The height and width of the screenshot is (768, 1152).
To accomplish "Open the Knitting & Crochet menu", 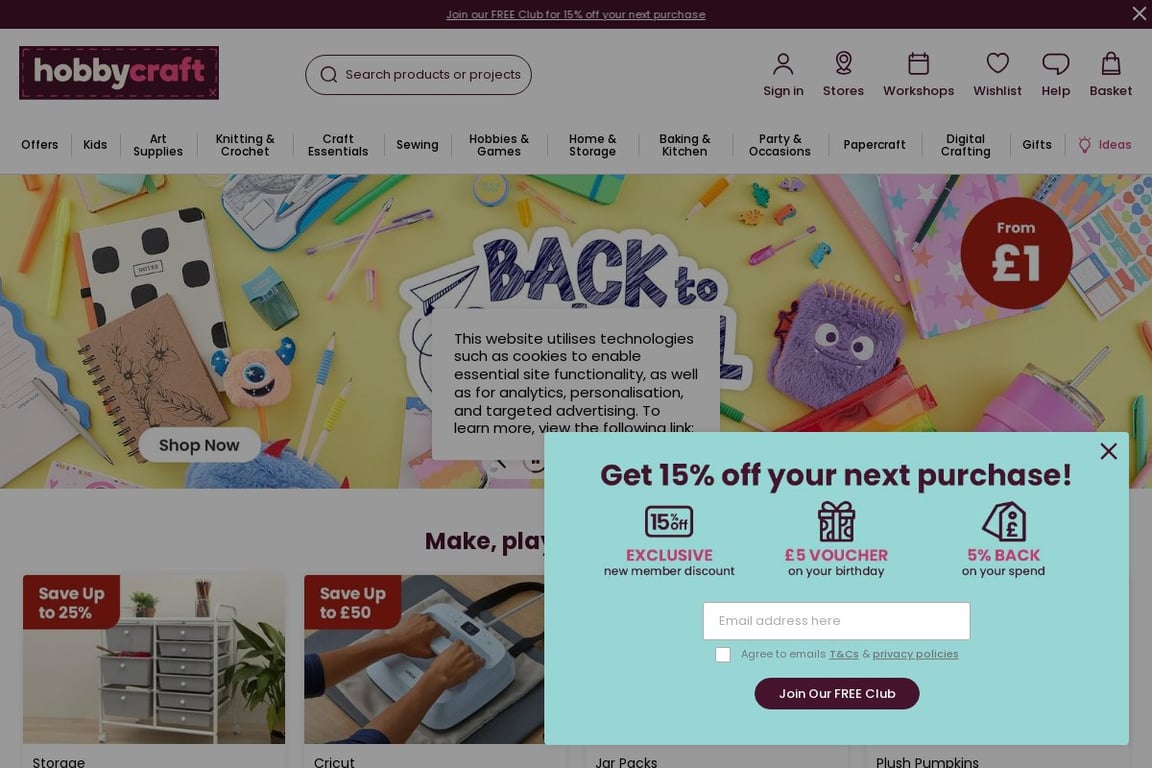I will [245, 145].
